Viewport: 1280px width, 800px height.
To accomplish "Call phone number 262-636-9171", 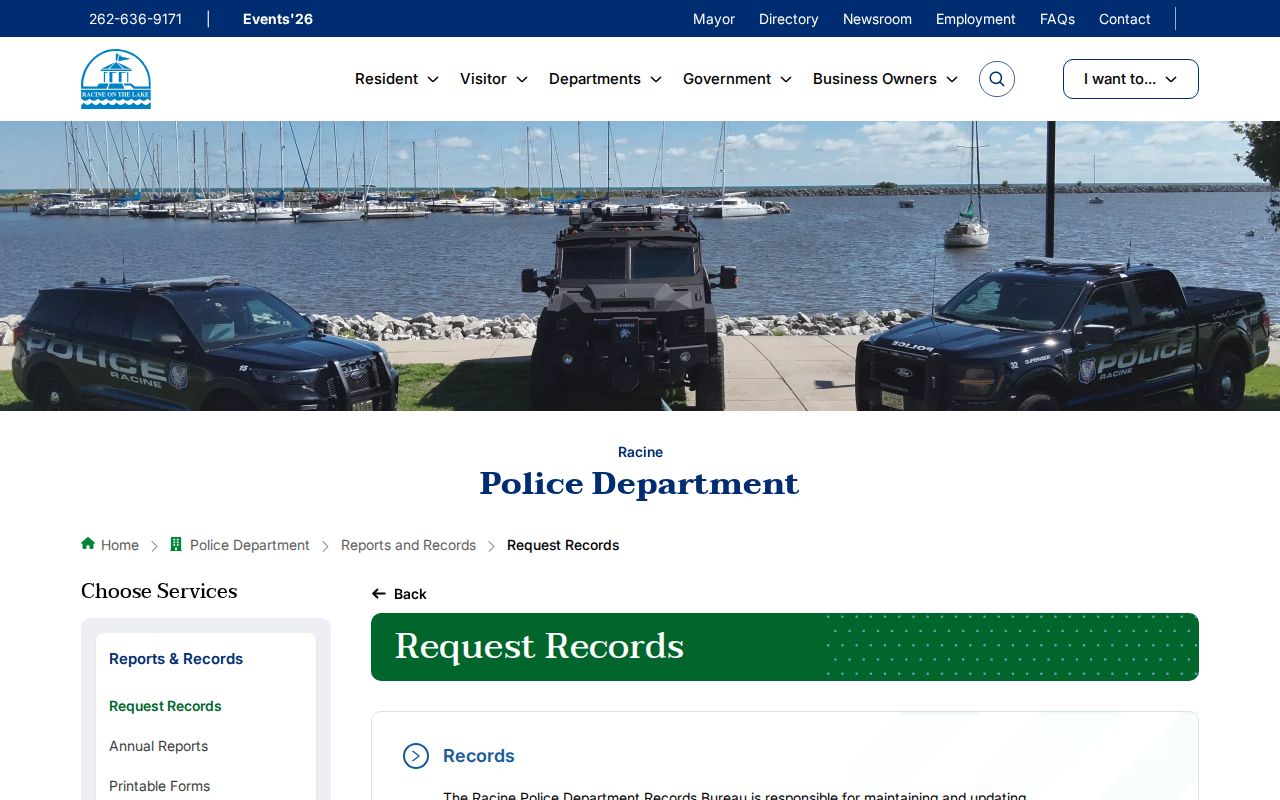I will [135, 19].
